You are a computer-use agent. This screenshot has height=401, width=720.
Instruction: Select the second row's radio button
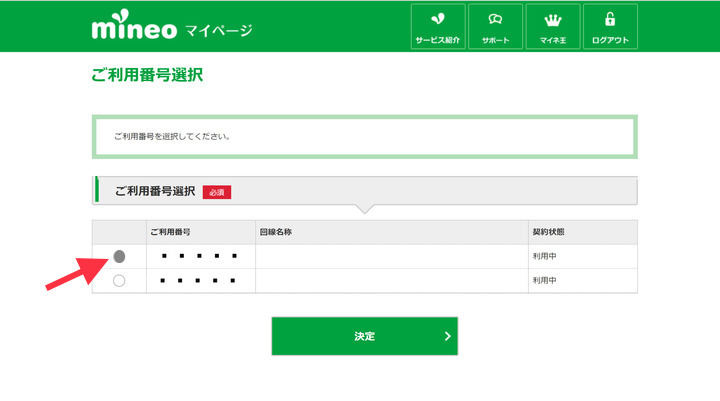[119, 281]
